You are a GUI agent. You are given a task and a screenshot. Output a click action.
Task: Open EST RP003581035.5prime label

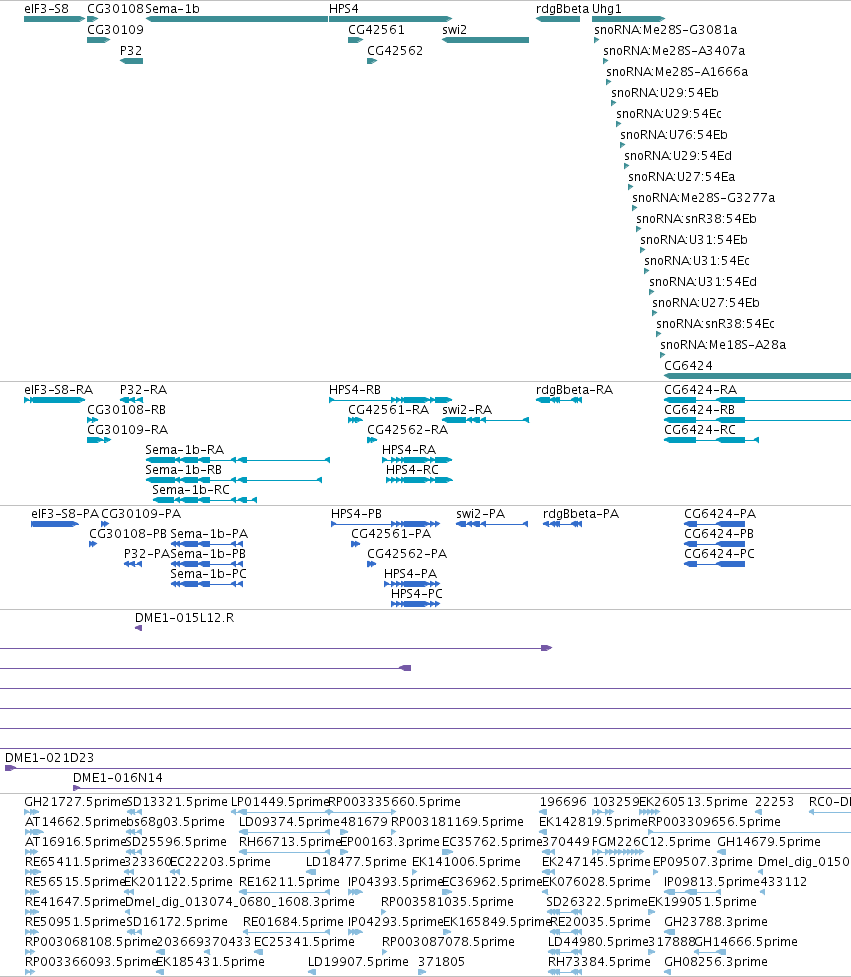click(x=447, y=902)
